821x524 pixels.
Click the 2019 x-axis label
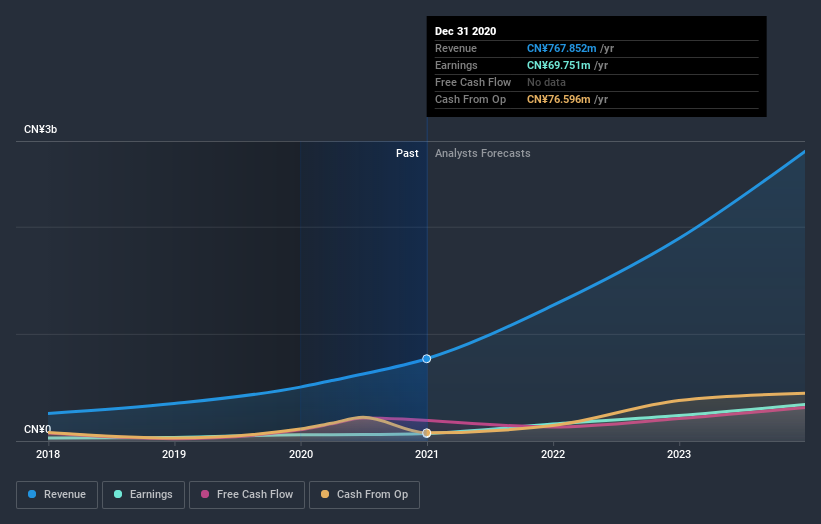(x=174, y=454)
